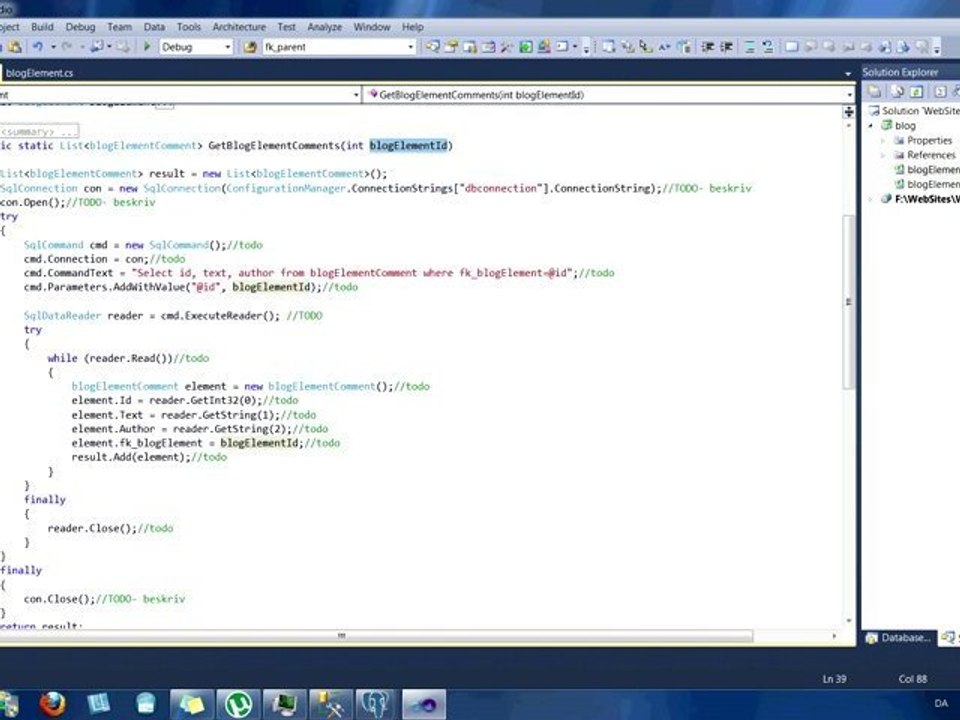The height and width of the screenshot is (720, 960).
Task: Select the first blogElement file in Solution Explorer
Action: point(927,170)
